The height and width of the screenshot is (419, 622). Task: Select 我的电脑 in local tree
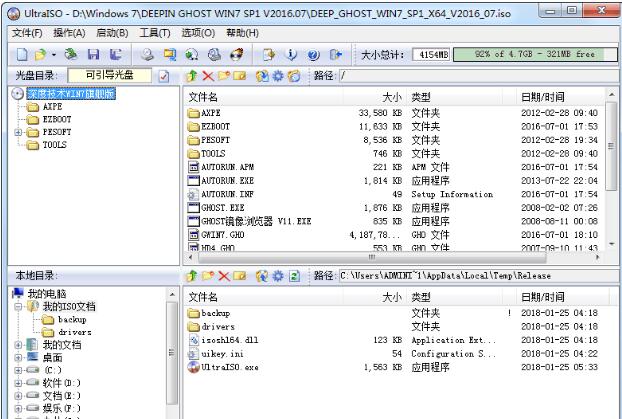pos(47,294)
